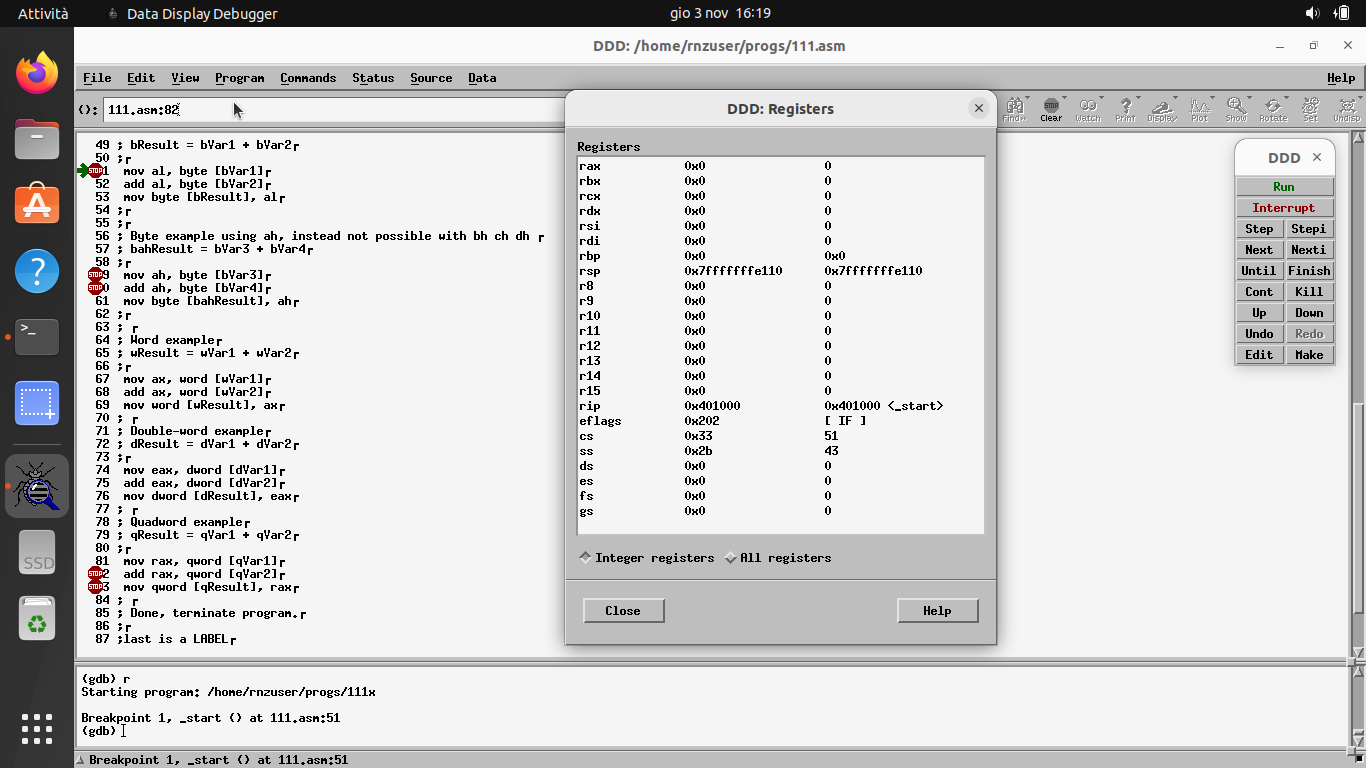The height and width of the screenshot is (768, 1366).
Task: Select the All registers radio button
Action: pyautogui.click(x=778, y=558)
